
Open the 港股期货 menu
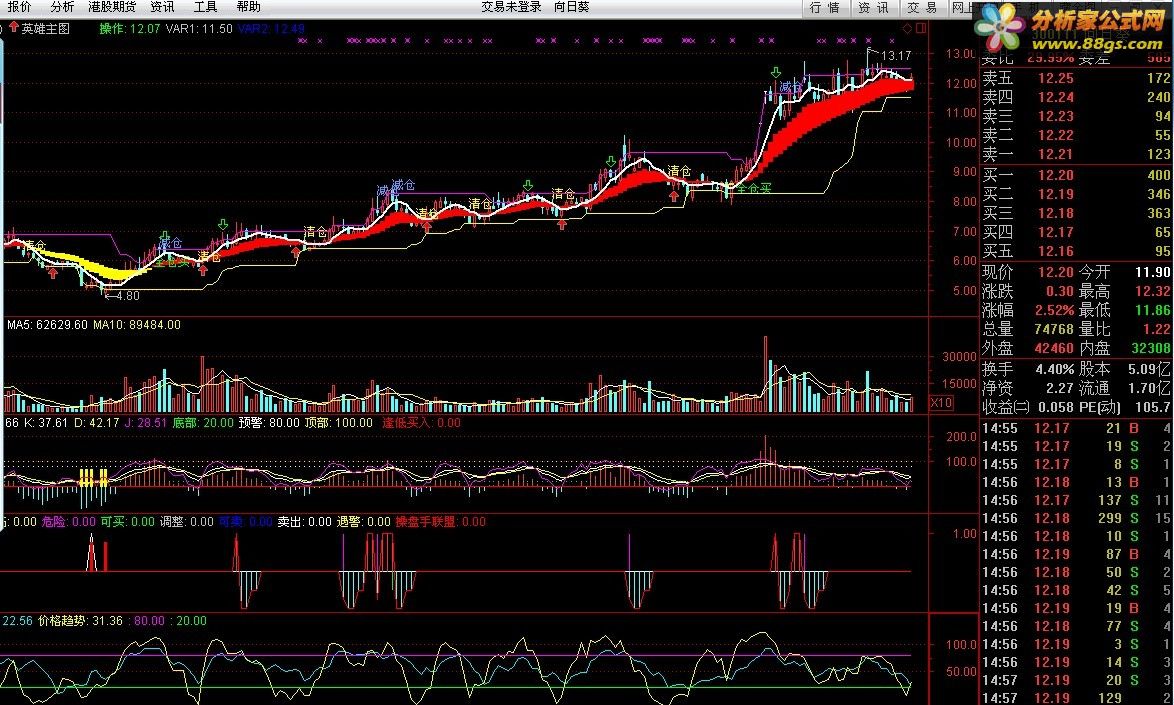tap(112, 7)
